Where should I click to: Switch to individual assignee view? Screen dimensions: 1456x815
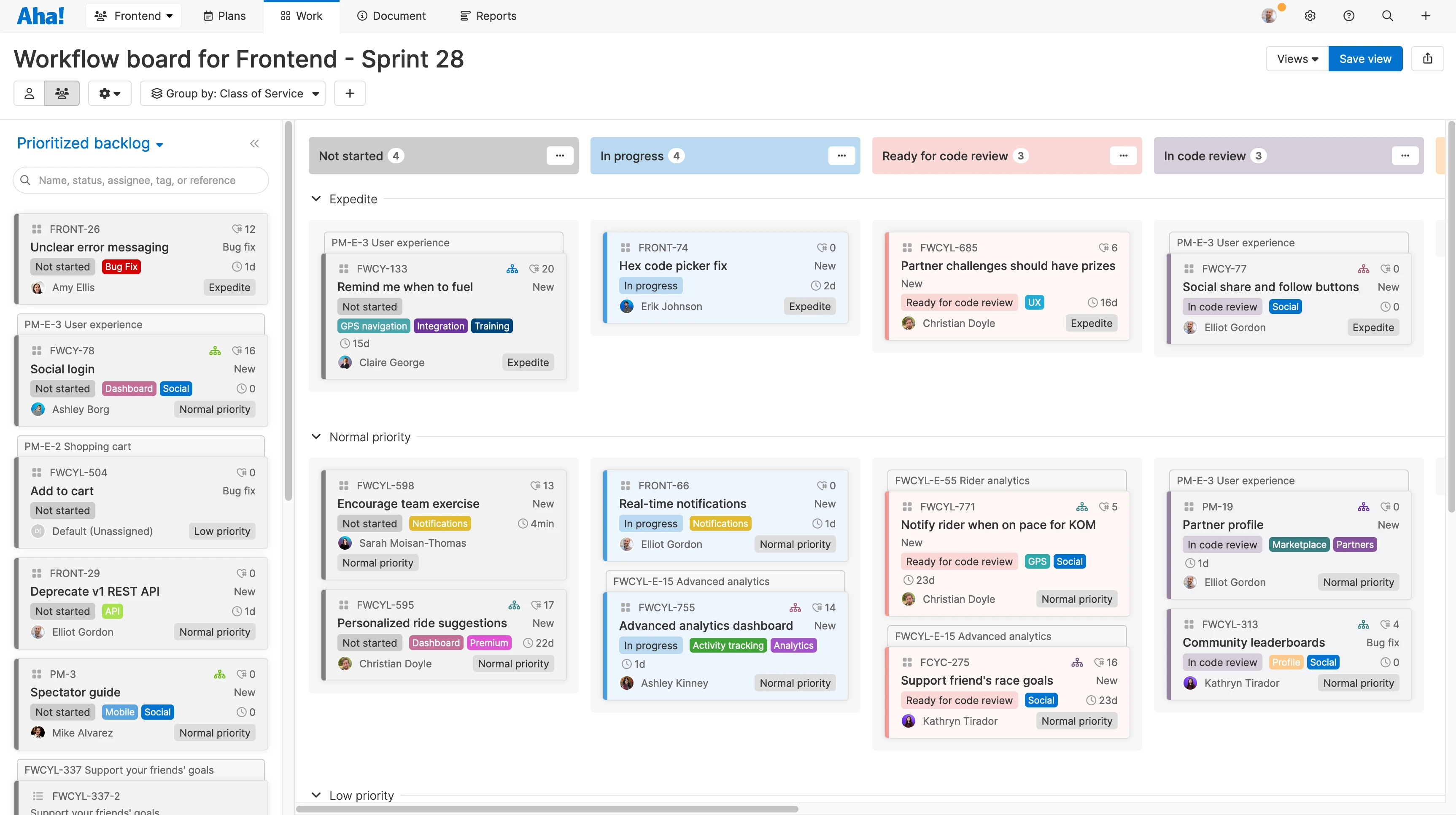pos(29,93)
